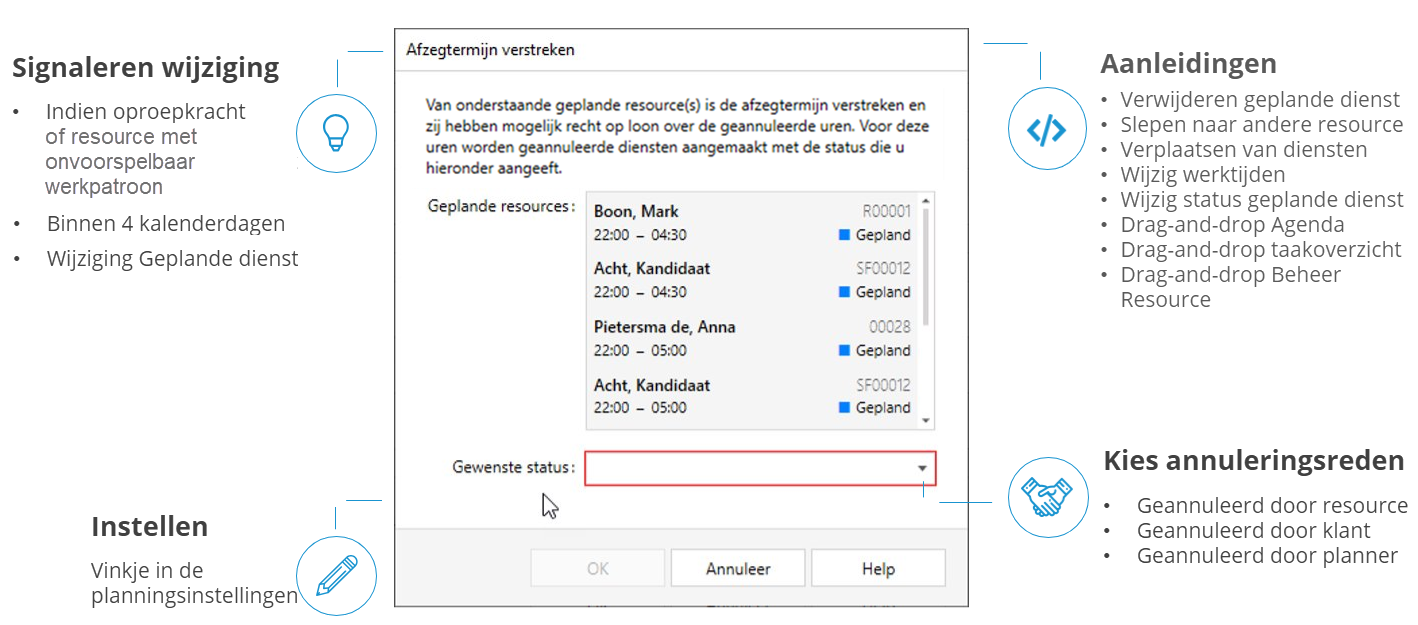Click the resources list scrollbar thumb
1418x625 pixels.
[x=926, y=265]
